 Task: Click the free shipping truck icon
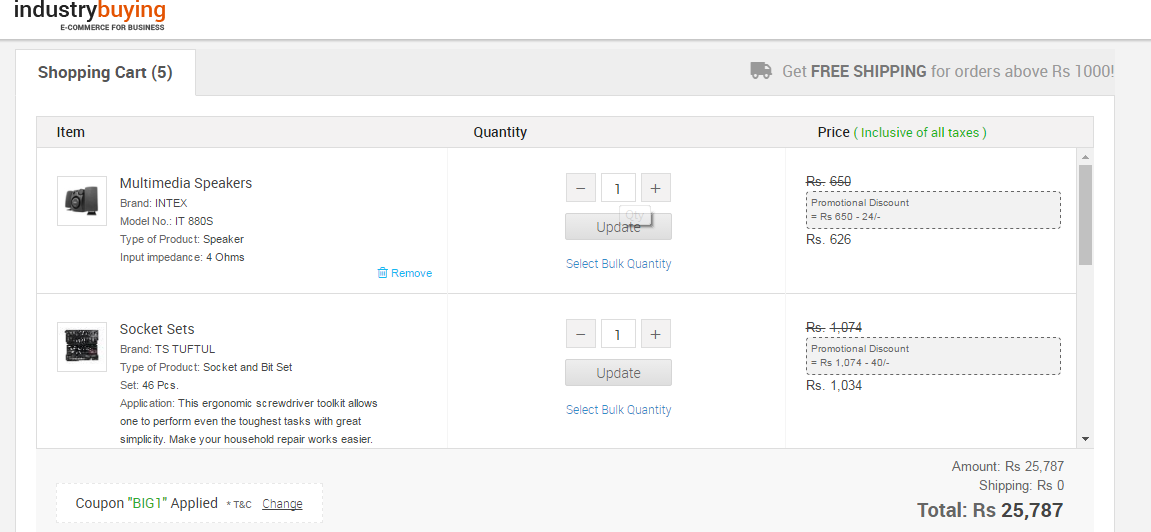tap(761, 71)
